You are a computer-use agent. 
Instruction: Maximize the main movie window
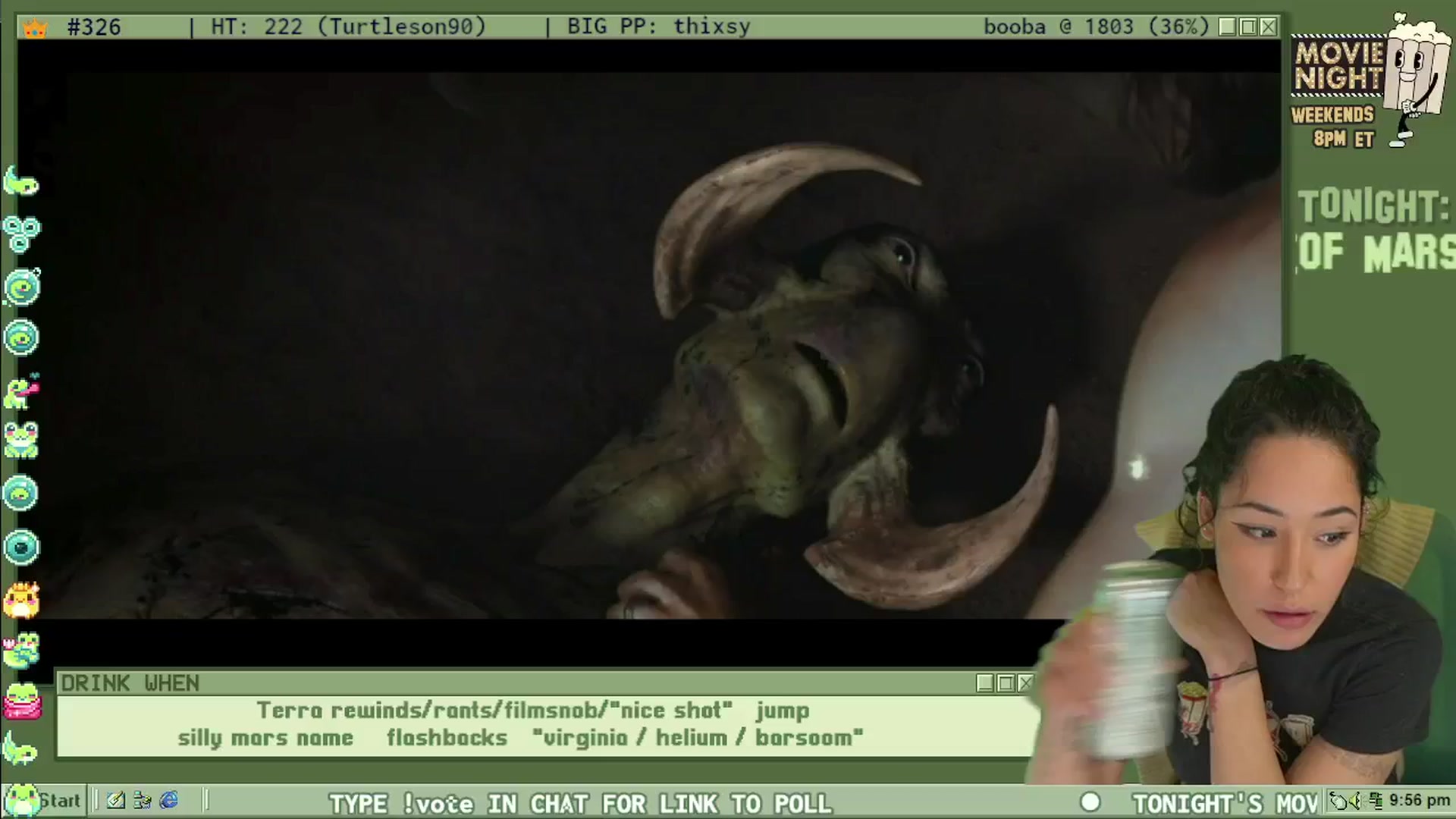1248,27
